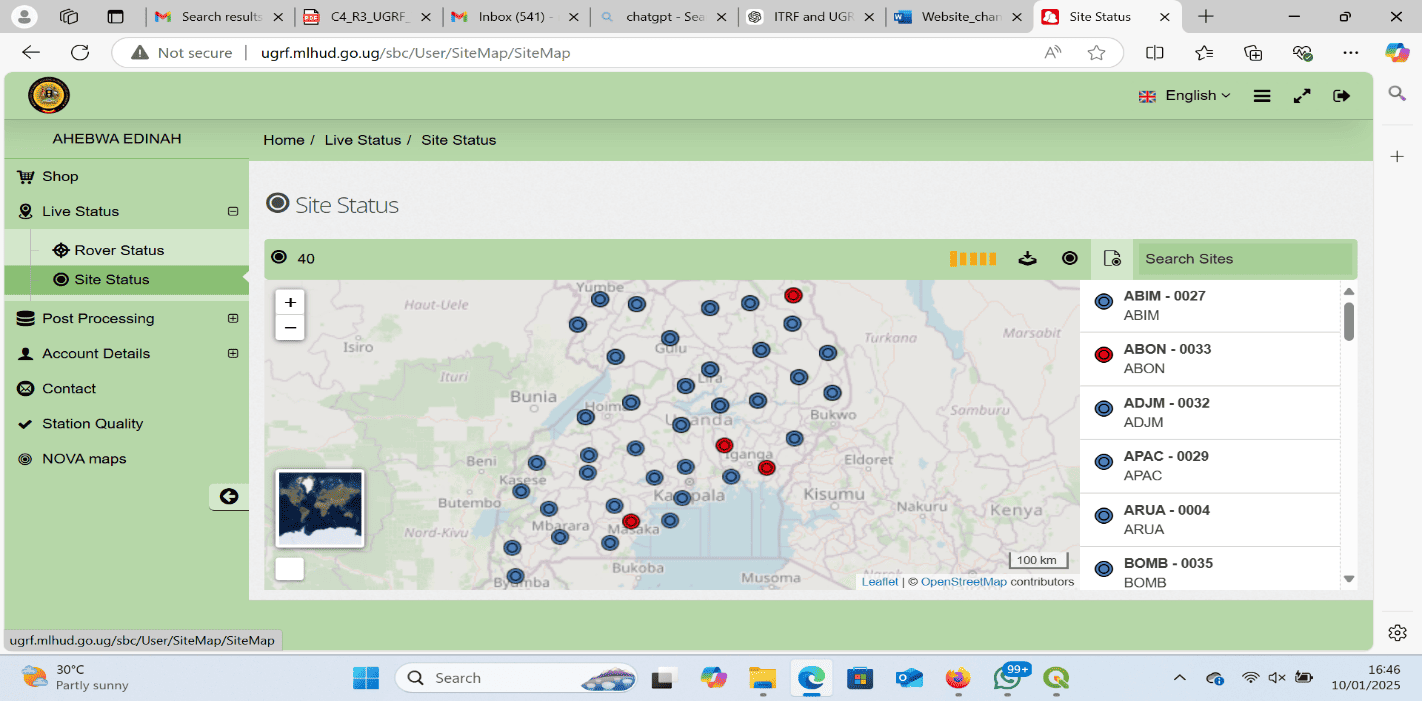
Task: Click the Home breadcrumb link
Action: 283,140
